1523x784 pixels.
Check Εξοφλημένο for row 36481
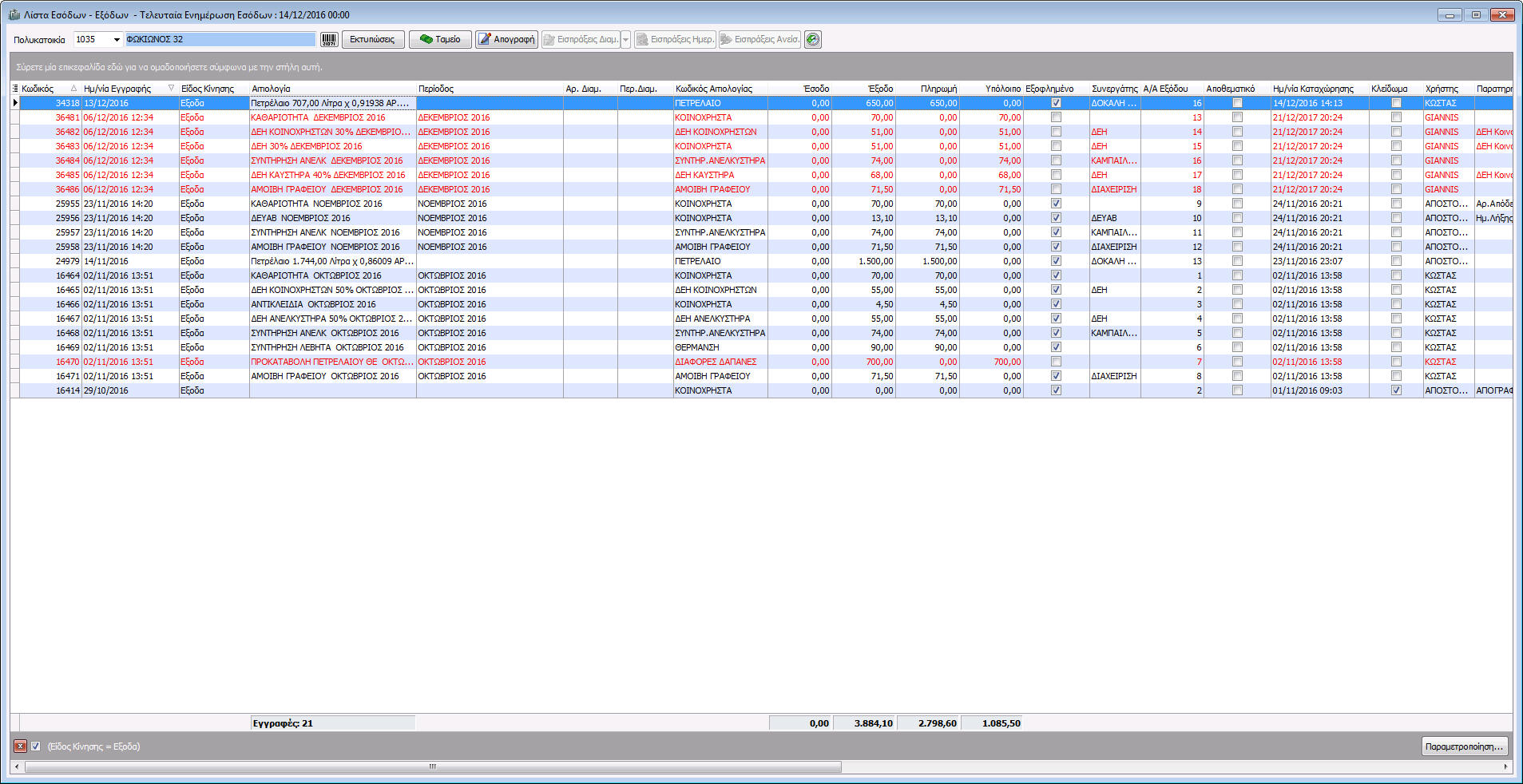tap(1056, 117)
